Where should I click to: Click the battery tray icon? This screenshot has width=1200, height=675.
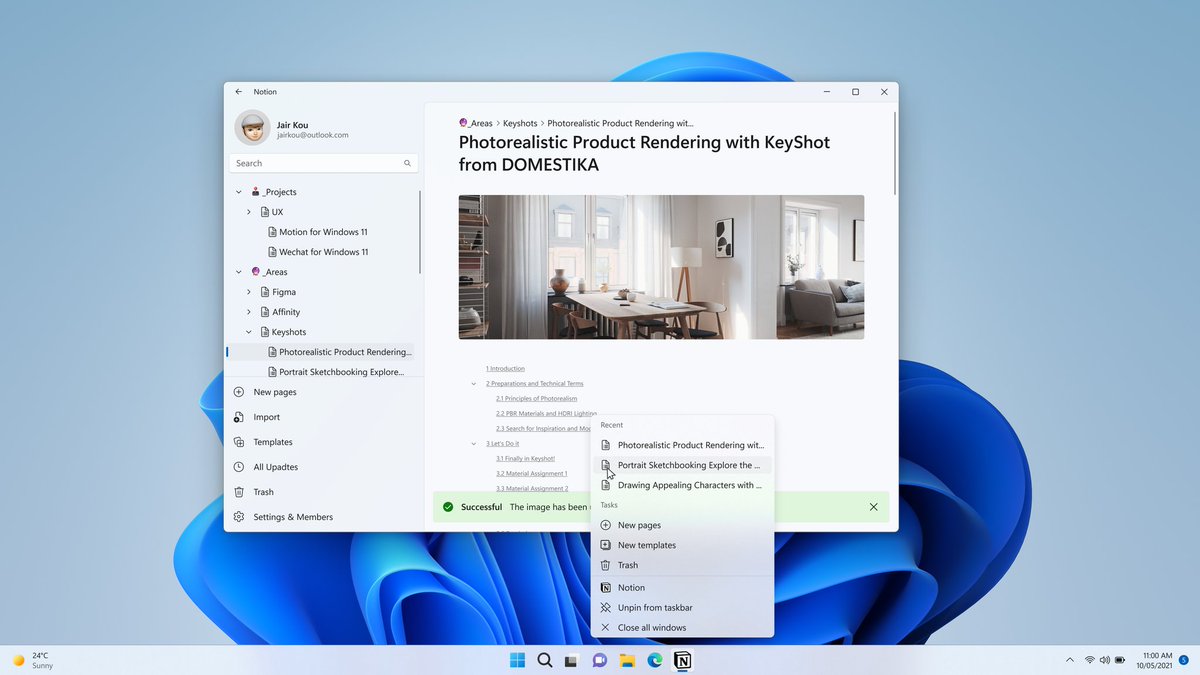tap(1120, 660)
